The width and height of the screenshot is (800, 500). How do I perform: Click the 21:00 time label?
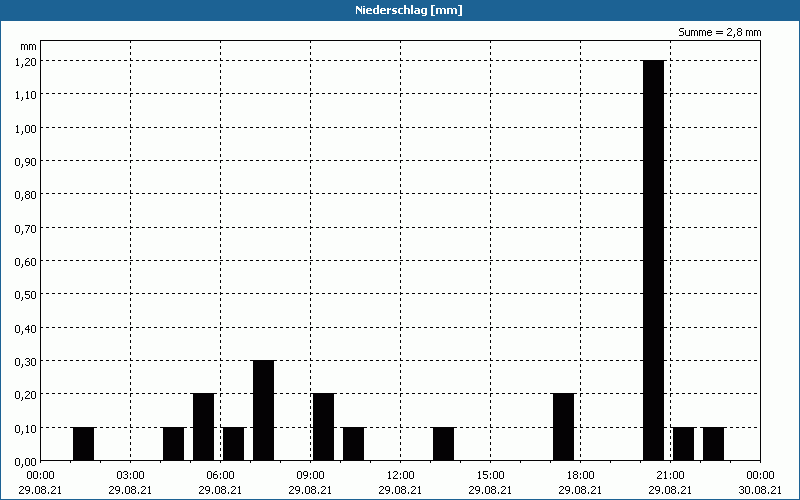click(x=670, y=476)
